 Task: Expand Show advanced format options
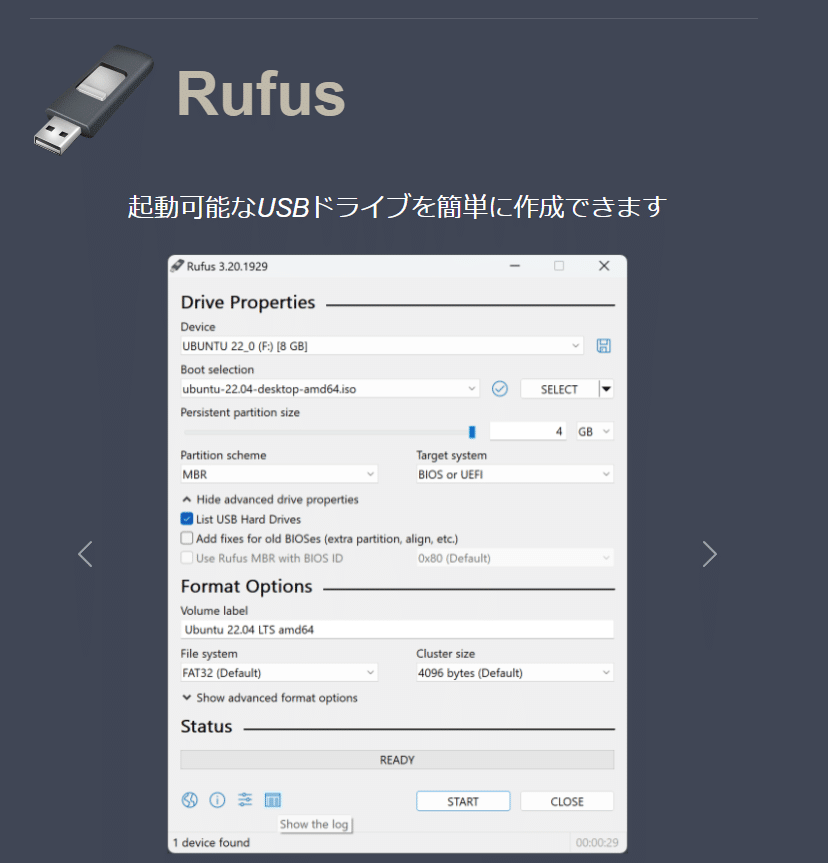click(270, 698)
